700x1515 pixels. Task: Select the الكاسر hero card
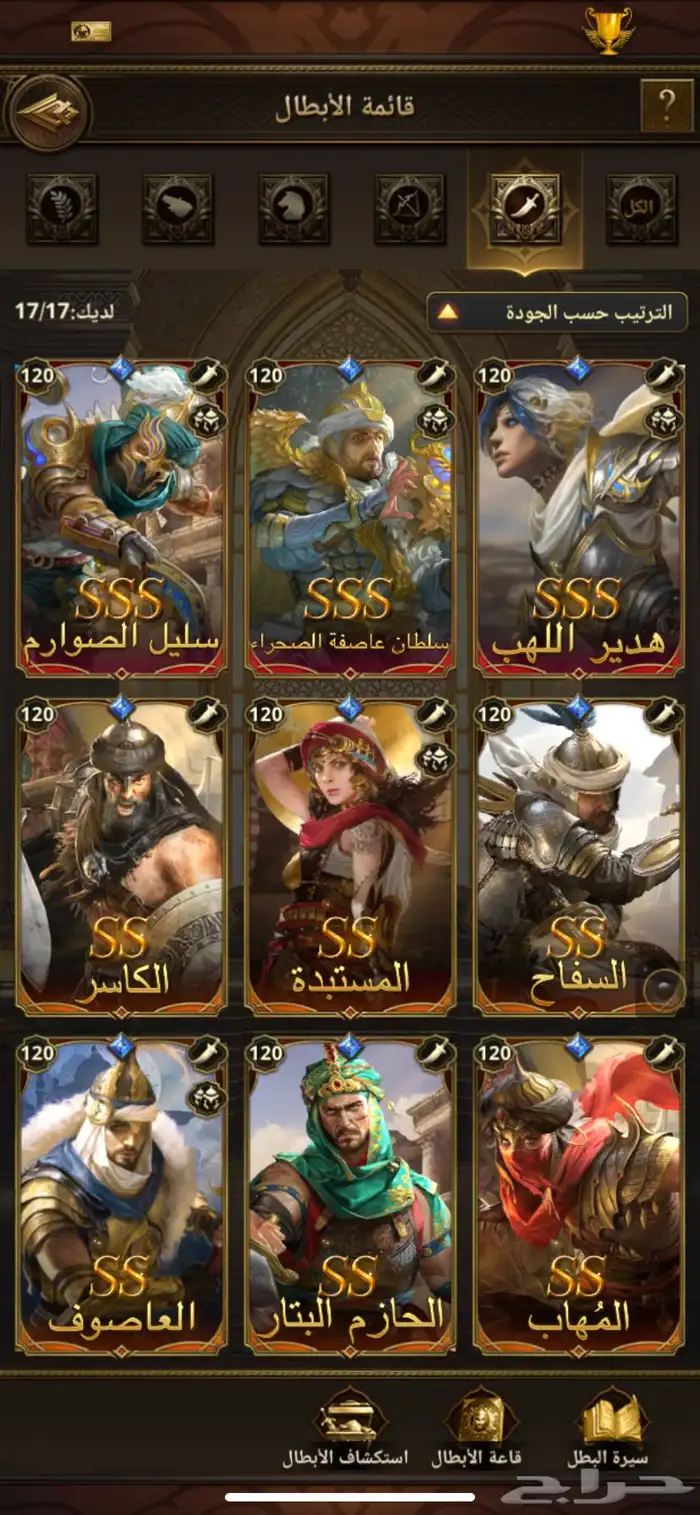click(122, 856)
